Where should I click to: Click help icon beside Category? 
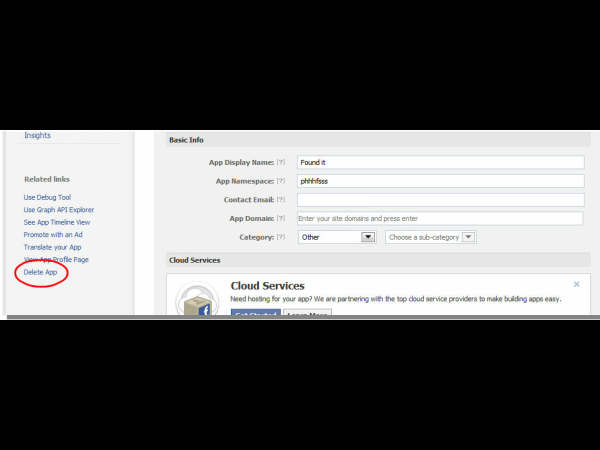coord(281,237)
